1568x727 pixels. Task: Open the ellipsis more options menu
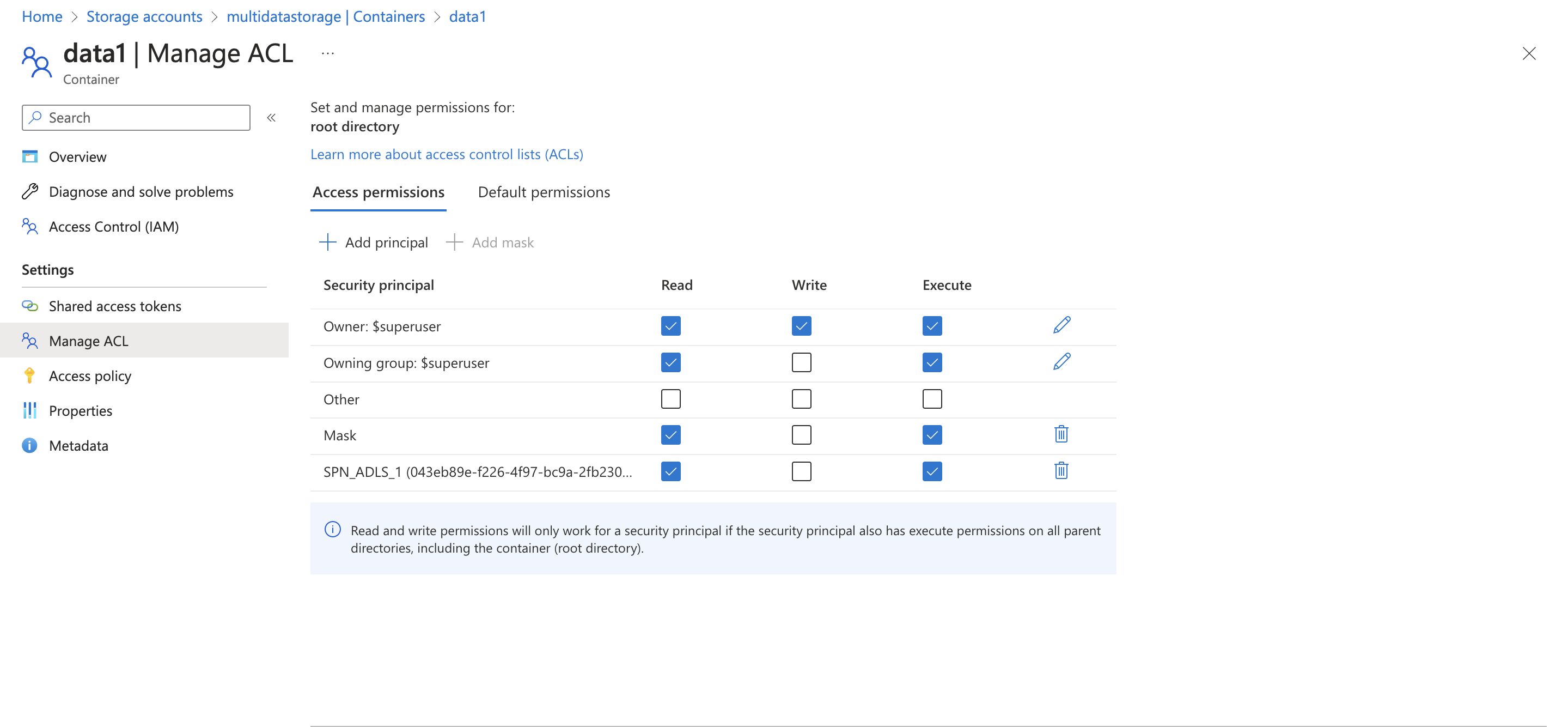(x=327, y=53)
